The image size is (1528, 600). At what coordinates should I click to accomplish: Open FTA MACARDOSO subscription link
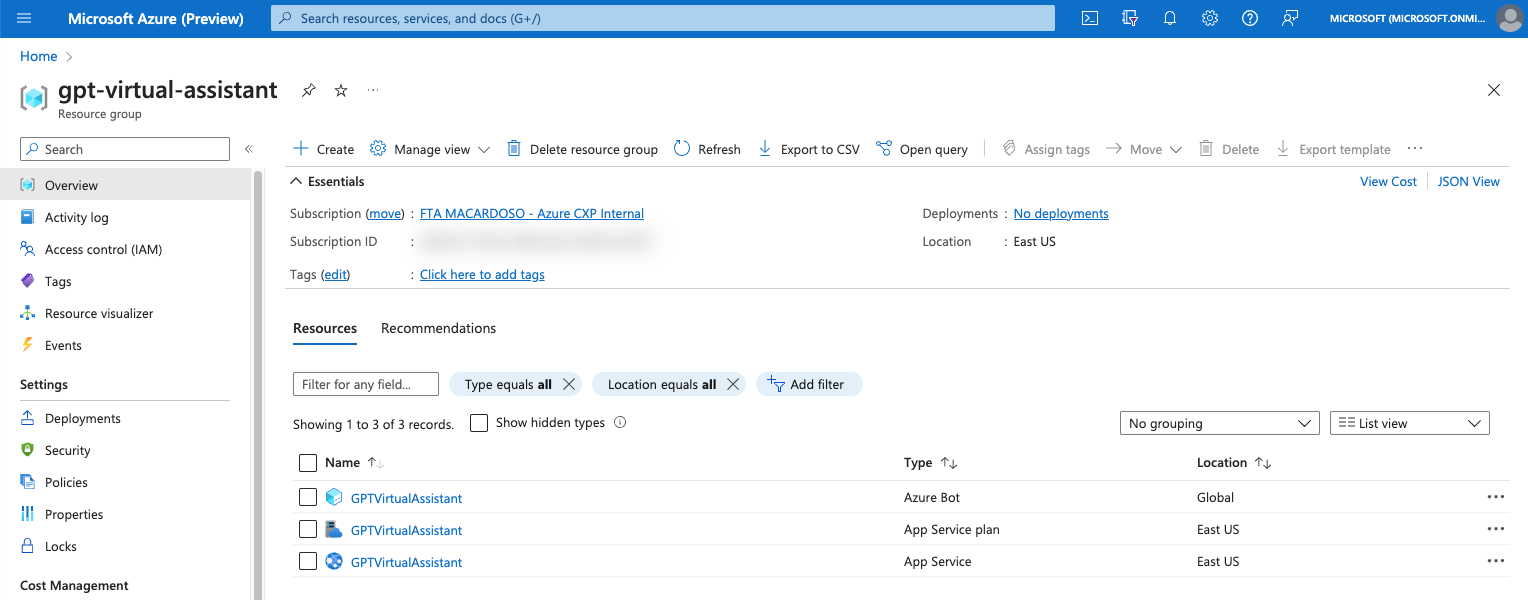tap(532, 213)
